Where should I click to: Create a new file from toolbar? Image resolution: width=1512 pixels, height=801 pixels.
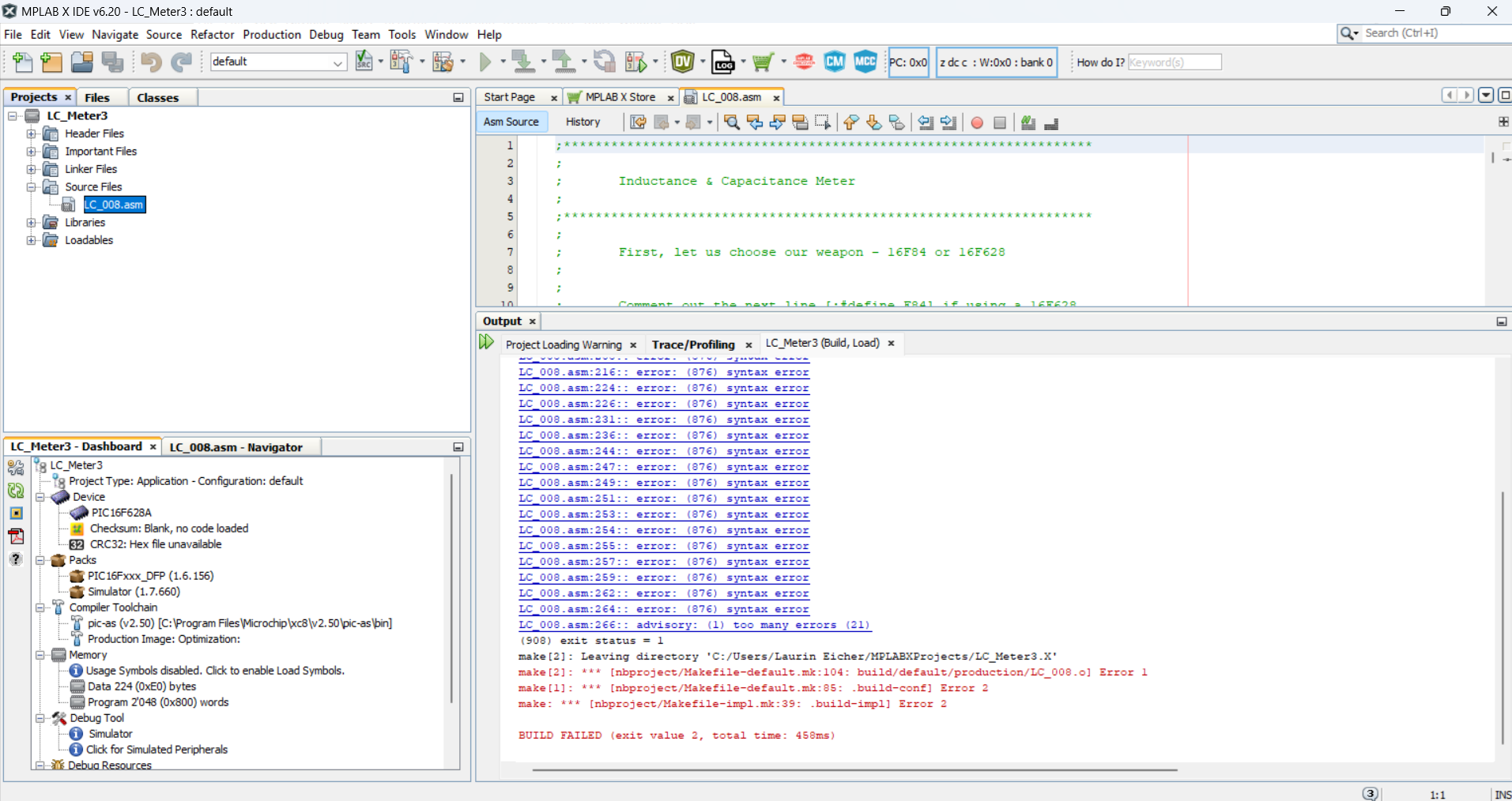click(23, 62)
